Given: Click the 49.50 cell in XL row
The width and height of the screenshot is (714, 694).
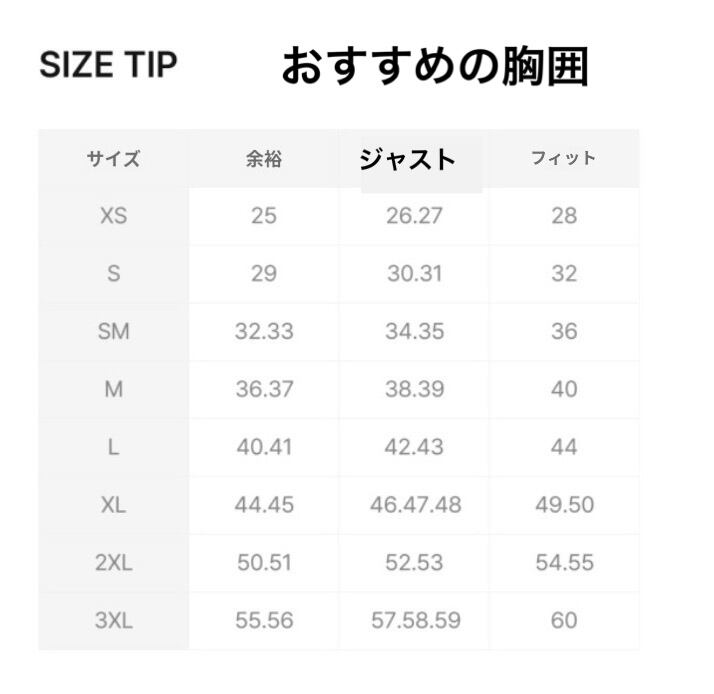Looking at the screenshot, I should pyautogui.click(x=564, y=506).
